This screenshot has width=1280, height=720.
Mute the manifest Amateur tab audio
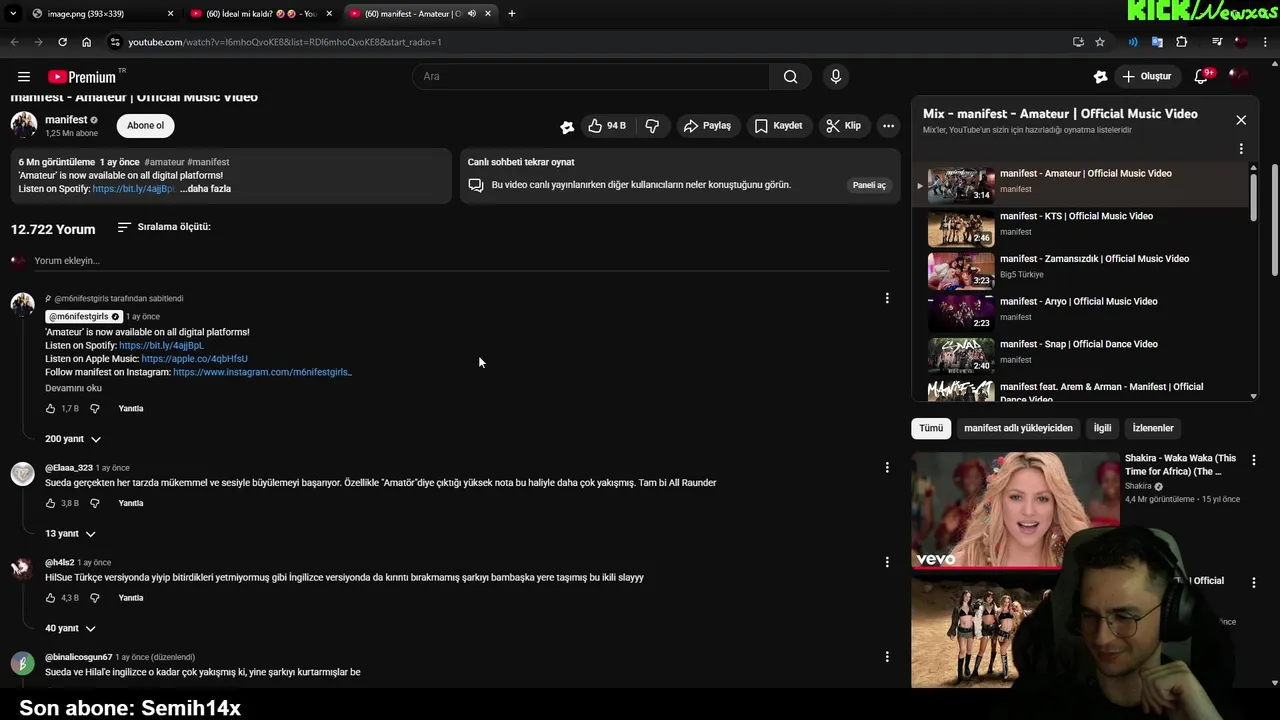[x=472, y=14]
